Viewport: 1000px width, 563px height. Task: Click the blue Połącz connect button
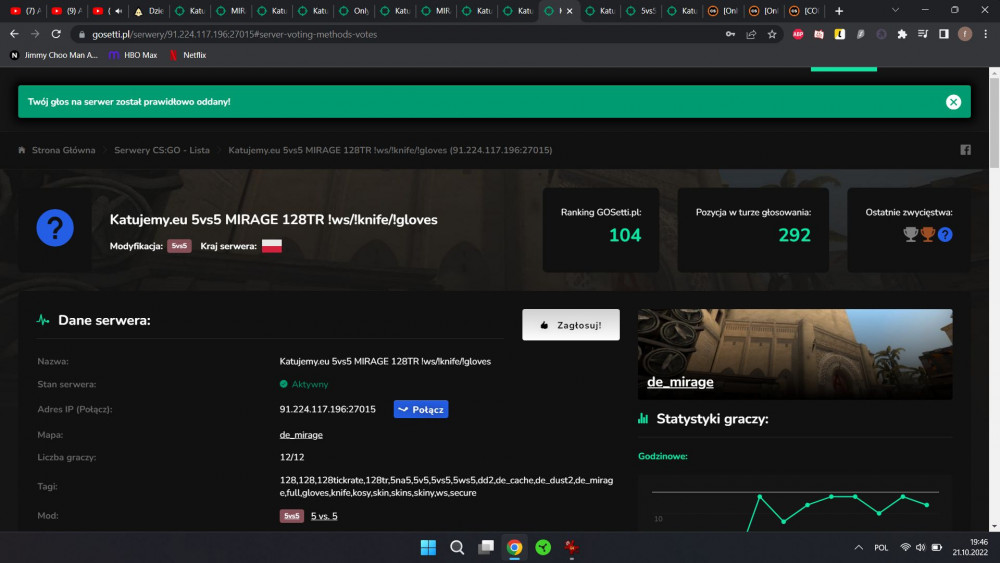coord(421,409)
